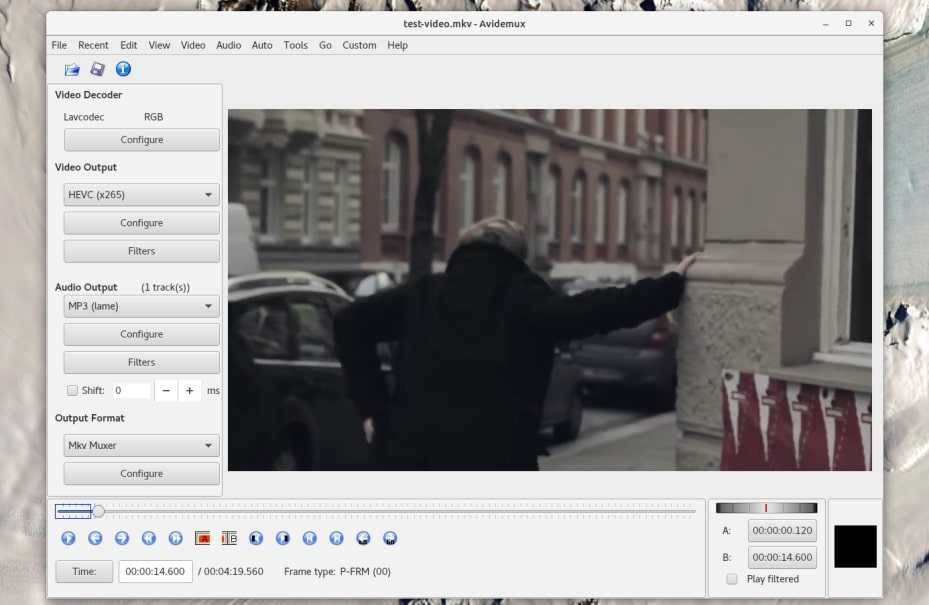Open the Mkv Muxer output format dropdown

point(141,446)
